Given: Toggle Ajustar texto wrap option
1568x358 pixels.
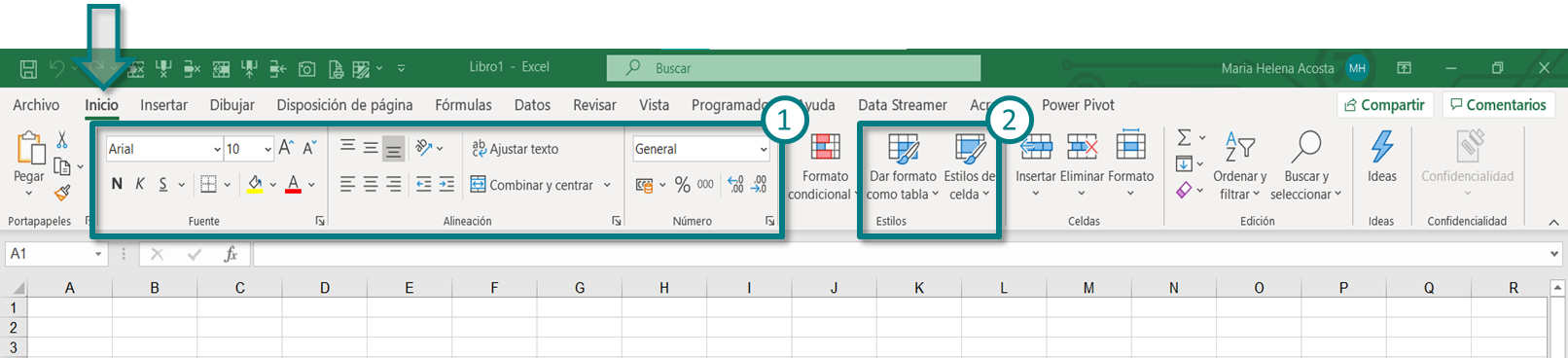Looking at the screenshot, I should click(516, 149).
